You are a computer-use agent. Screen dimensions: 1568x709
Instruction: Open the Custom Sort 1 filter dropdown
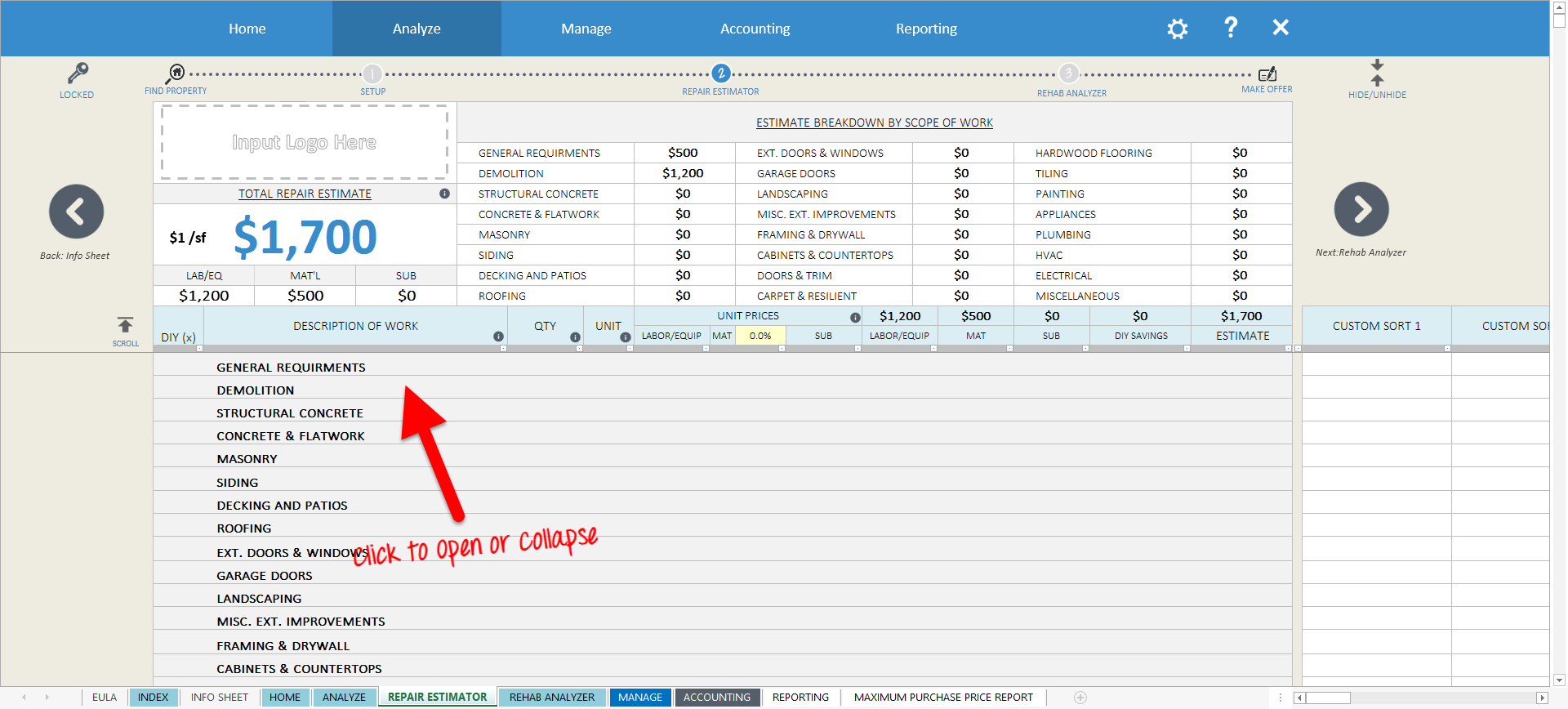(1446, 348)
